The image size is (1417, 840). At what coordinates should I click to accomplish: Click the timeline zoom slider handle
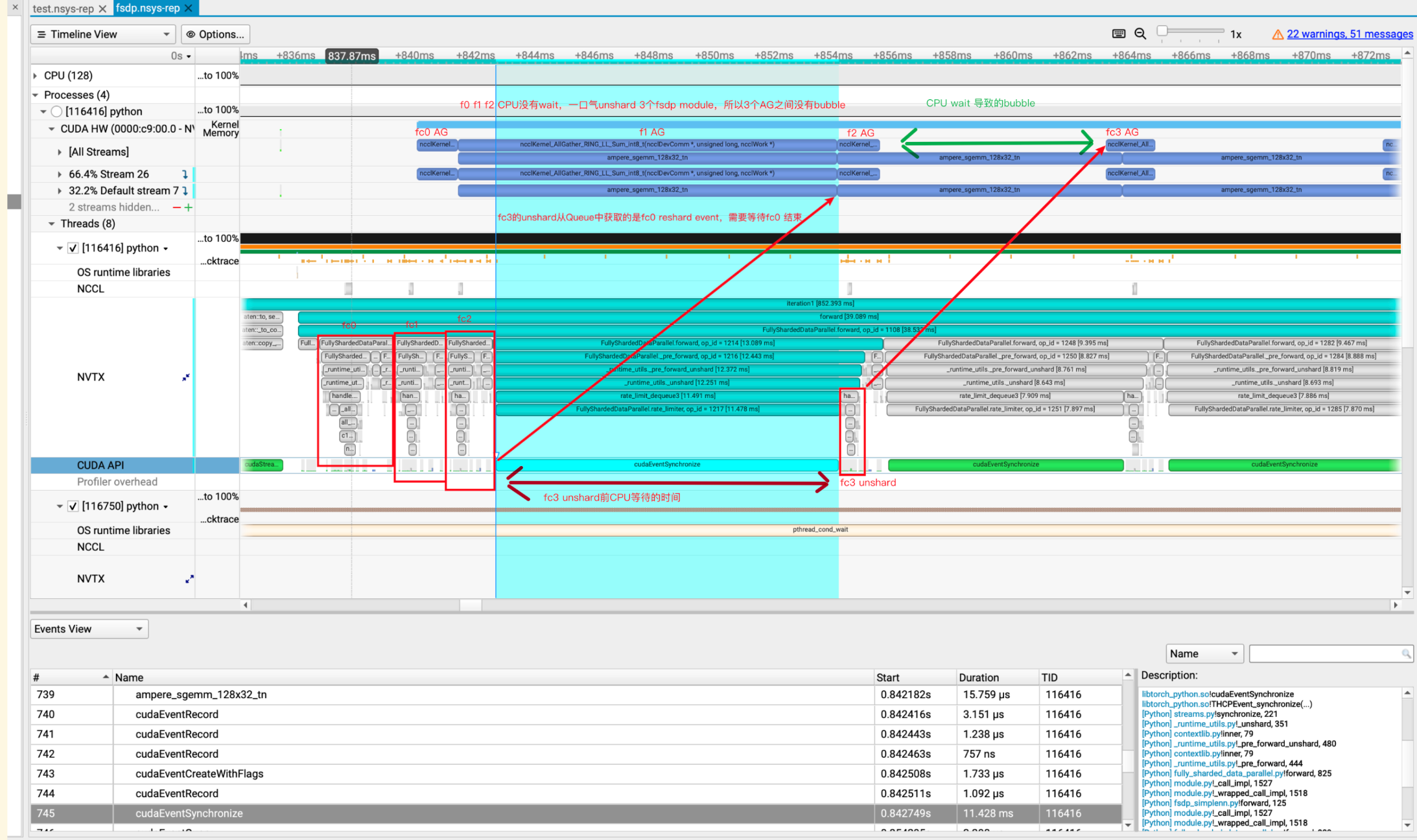click(1162, 31)
